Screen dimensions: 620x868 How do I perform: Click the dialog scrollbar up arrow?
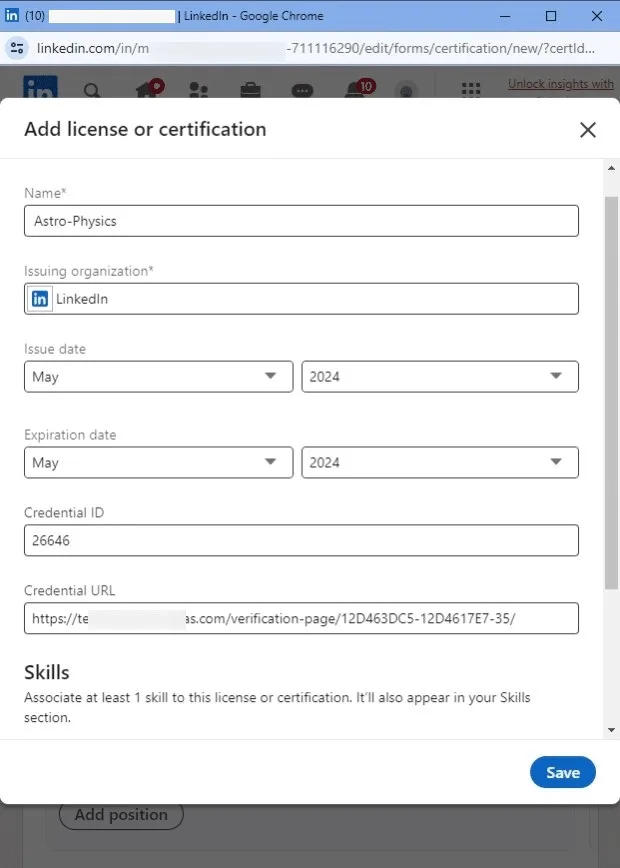coord(612,168)
